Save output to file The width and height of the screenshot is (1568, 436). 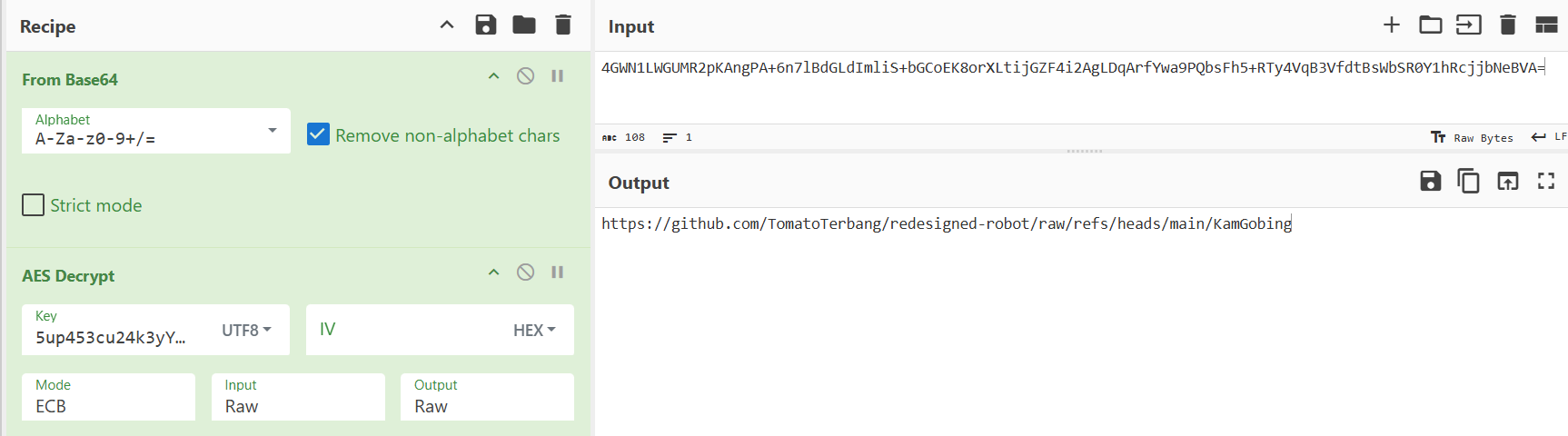pyautogui.click(x=1430, y=182)
